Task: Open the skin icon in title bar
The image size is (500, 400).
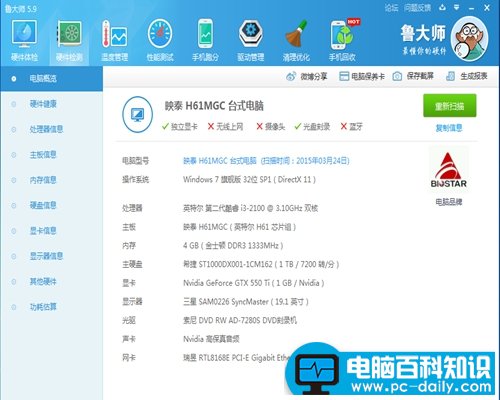Action: [x=442, y=7]
